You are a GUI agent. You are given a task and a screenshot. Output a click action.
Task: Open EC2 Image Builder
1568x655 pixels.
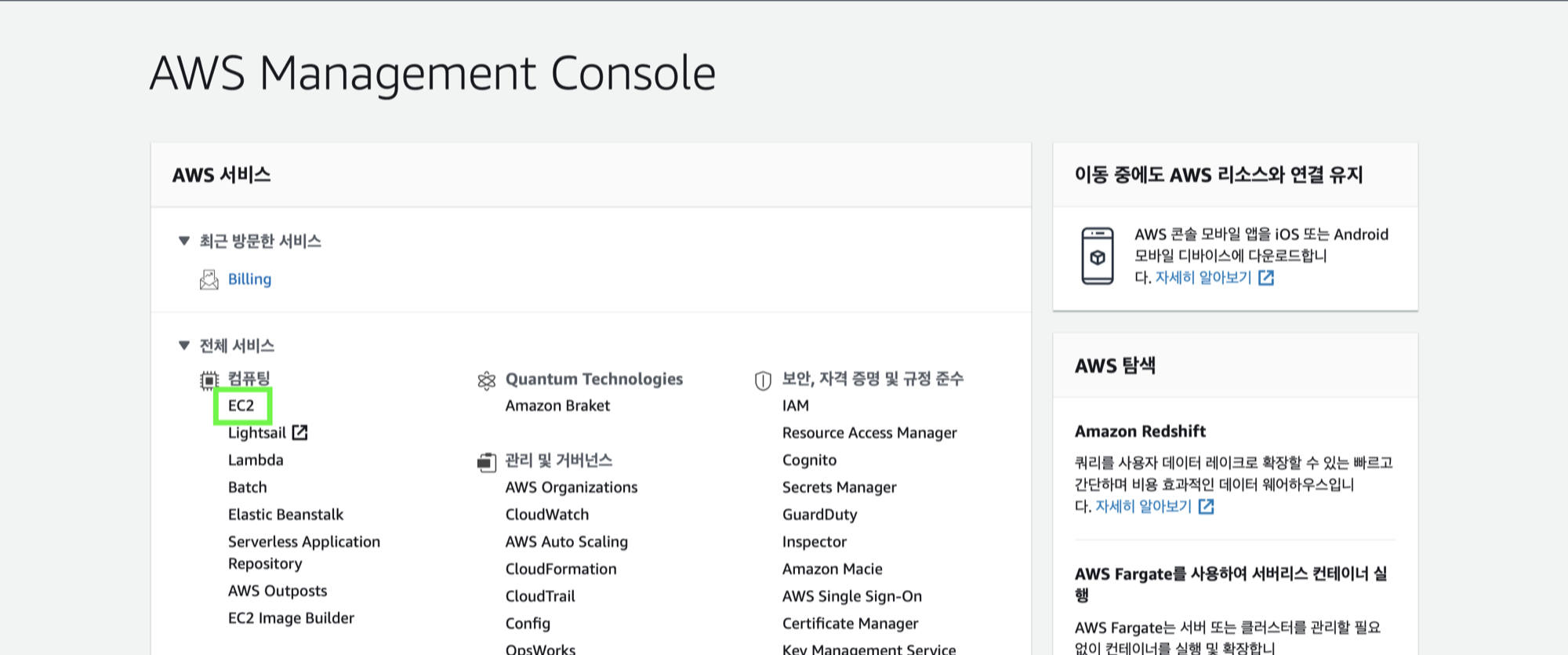point(291,618)
